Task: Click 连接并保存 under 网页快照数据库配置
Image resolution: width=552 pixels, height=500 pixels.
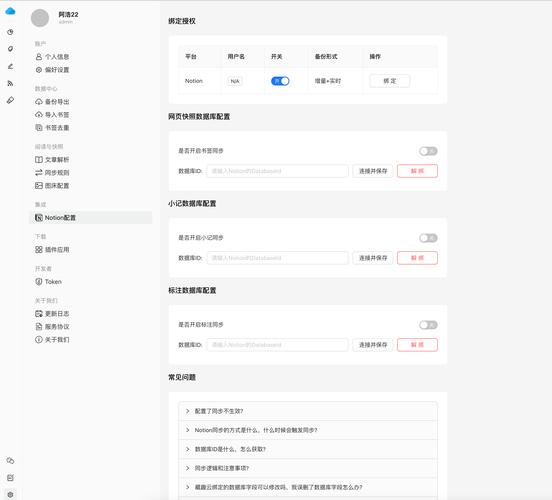Action: pyautogui.click(x=373, y=171)
